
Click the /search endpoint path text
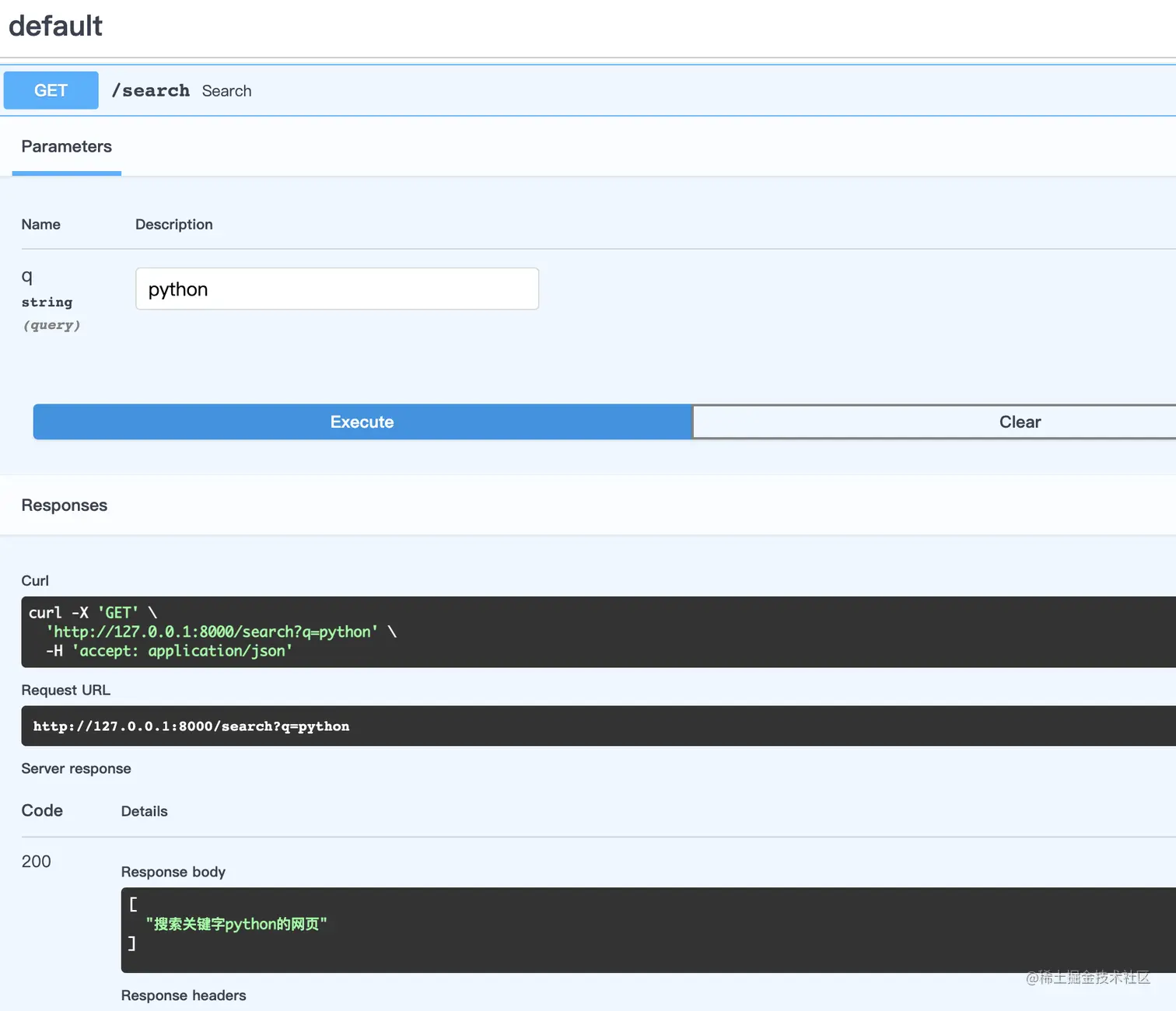click(151, 90)
